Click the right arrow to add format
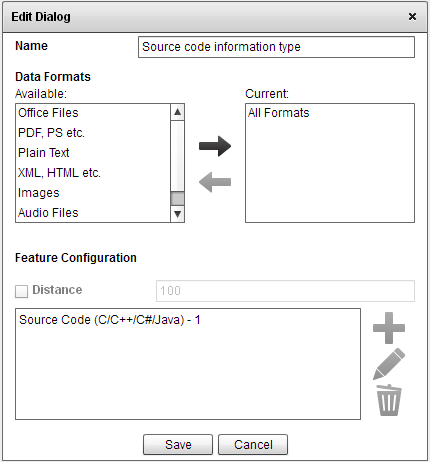 coord(215,146)
